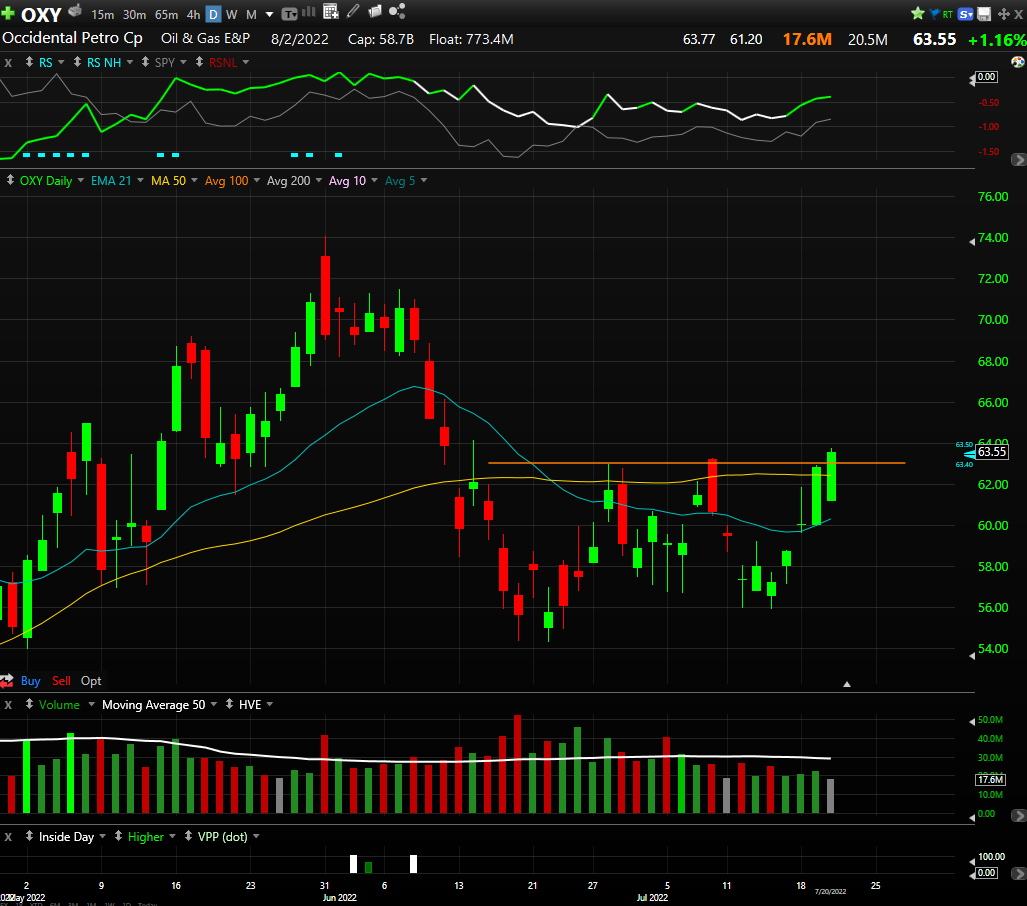Screen dimensions: 1027x906
Task: Reorder arrows icon beside RS
Action: (29, 62)
